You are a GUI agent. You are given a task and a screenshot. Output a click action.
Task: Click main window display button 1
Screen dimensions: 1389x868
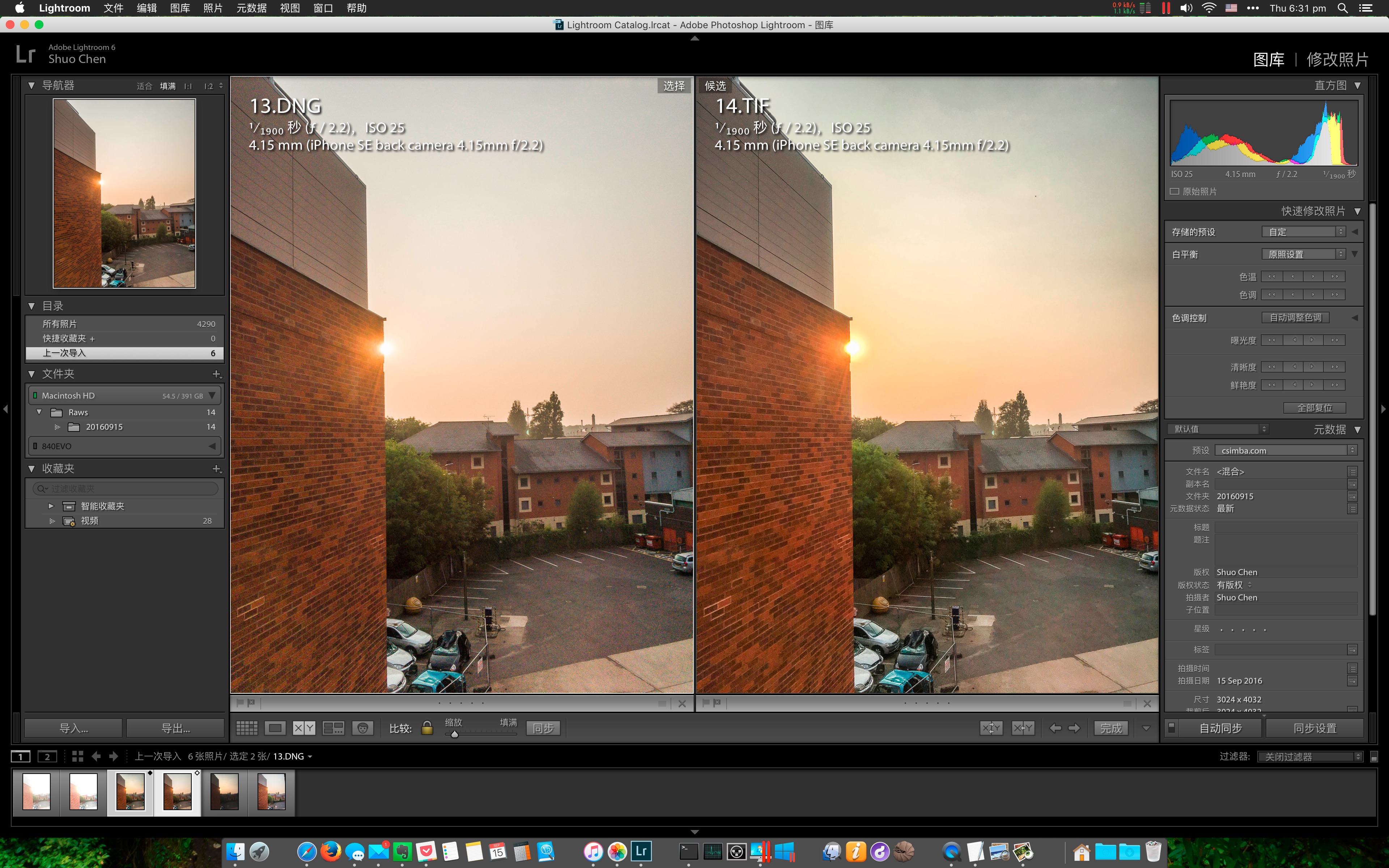click(21, 756)
